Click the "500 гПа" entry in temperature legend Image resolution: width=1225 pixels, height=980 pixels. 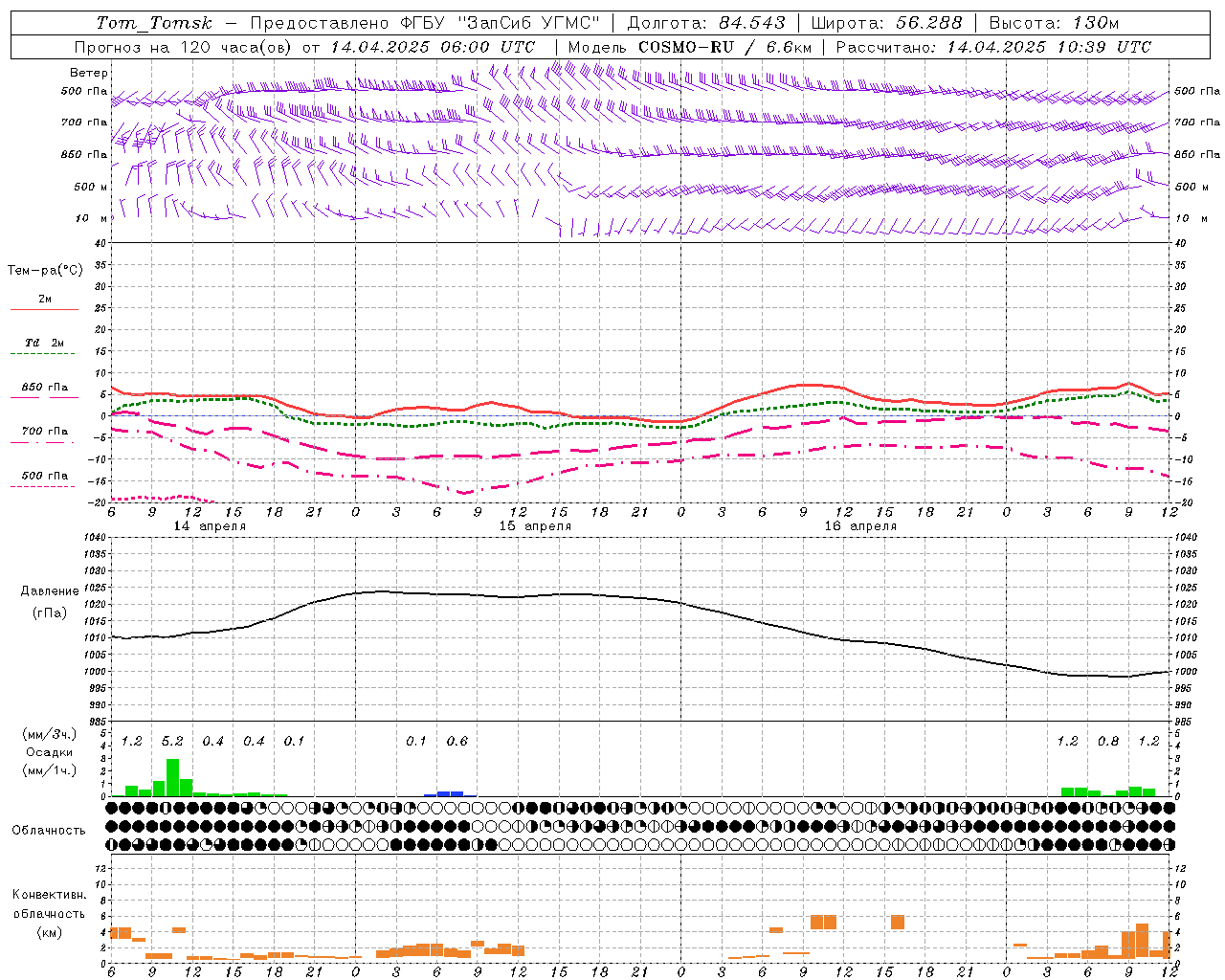pyautogui.click(x=44, y=476)
